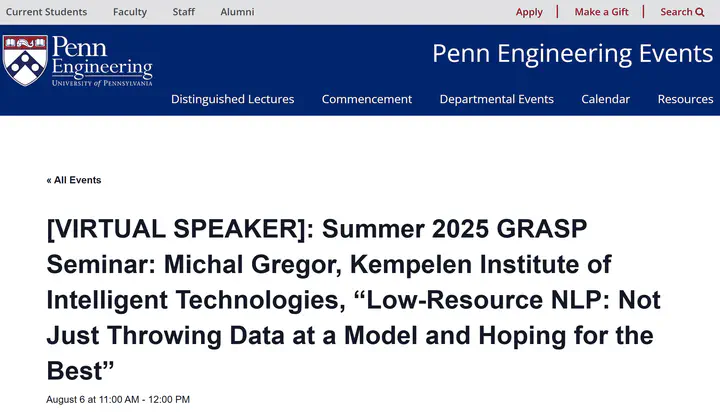Viewport: 720px width, 412px height.
Task: Go to the Calendar menu item
Action: pyautogui.click(x=605, y=99)
